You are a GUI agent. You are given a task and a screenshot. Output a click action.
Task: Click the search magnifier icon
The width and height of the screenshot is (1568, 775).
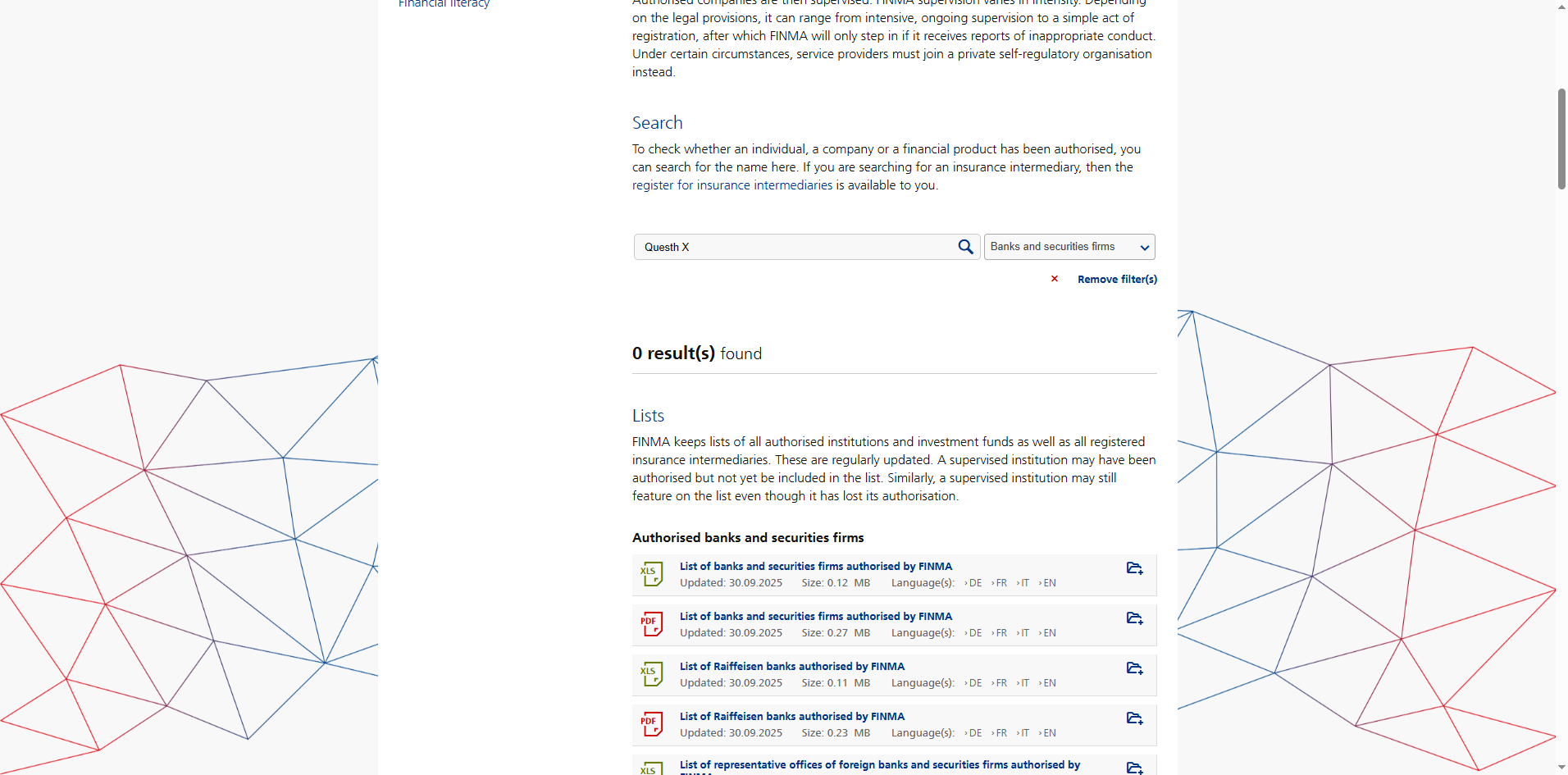(x=965, y=247)
